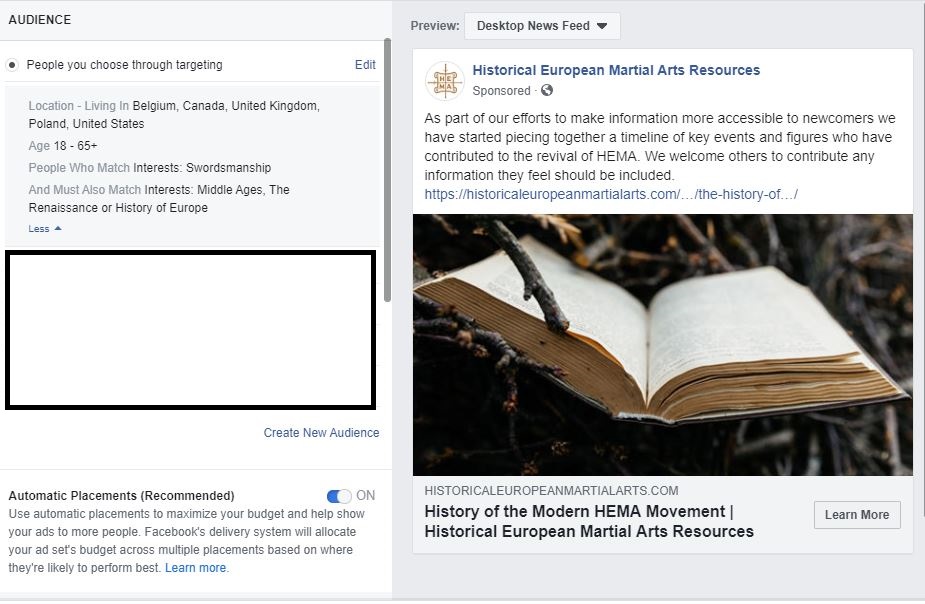Click the public globe icon beside Sponsored

pyautogui.click(x=547, y=90)
